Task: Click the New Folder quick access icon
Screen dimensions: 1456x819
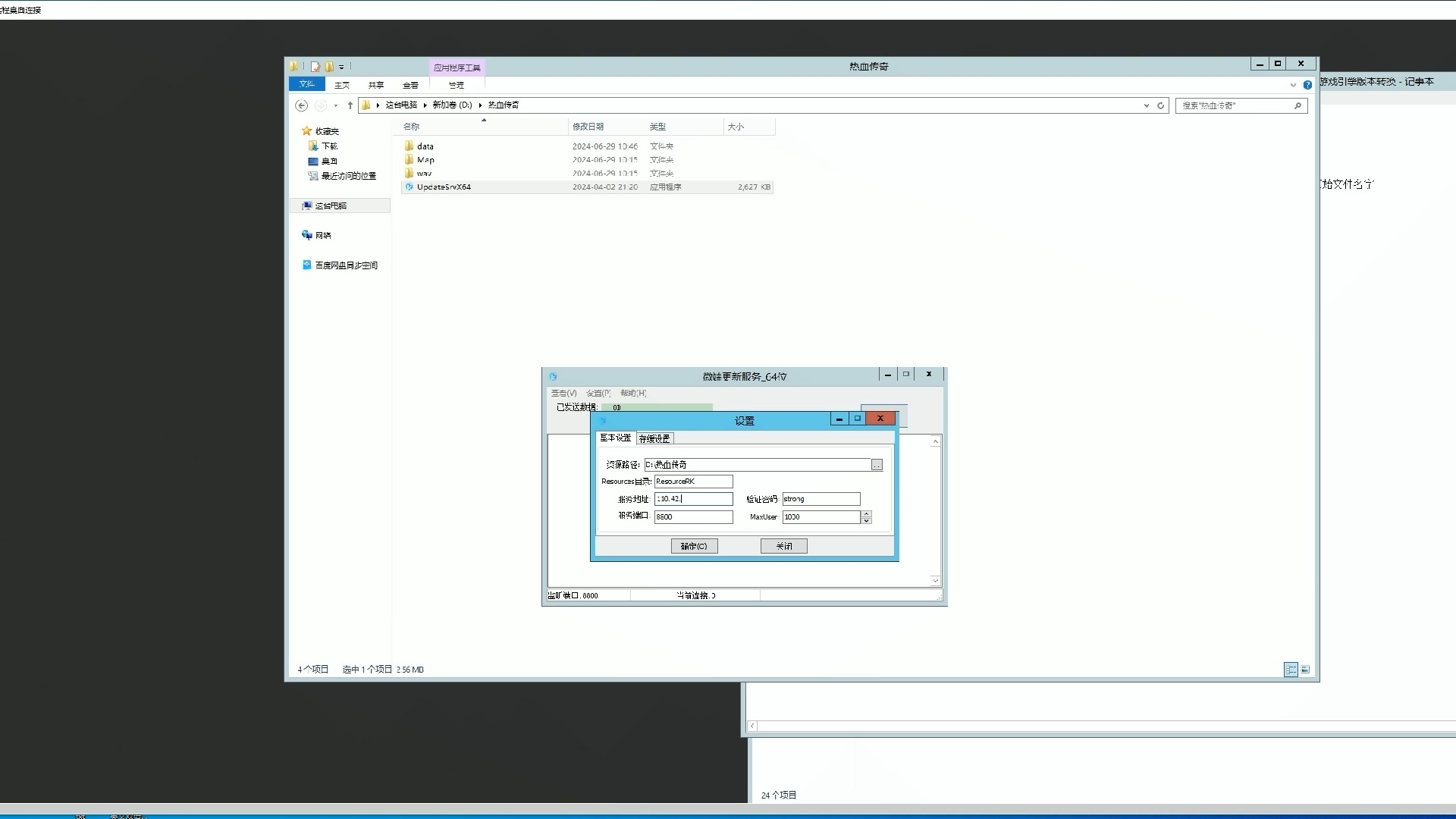Action: coord(329,67)
